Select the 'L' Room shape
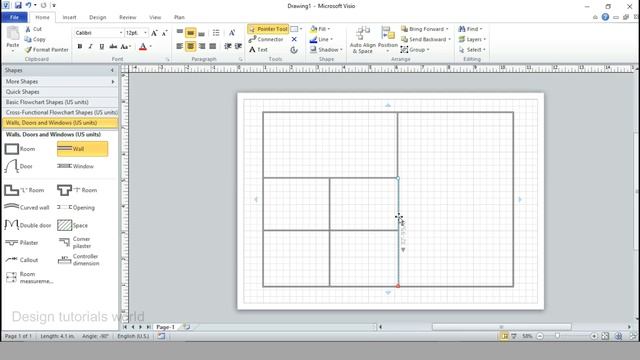The height and width of the screenshot is (360, 640). coord(24,190)
